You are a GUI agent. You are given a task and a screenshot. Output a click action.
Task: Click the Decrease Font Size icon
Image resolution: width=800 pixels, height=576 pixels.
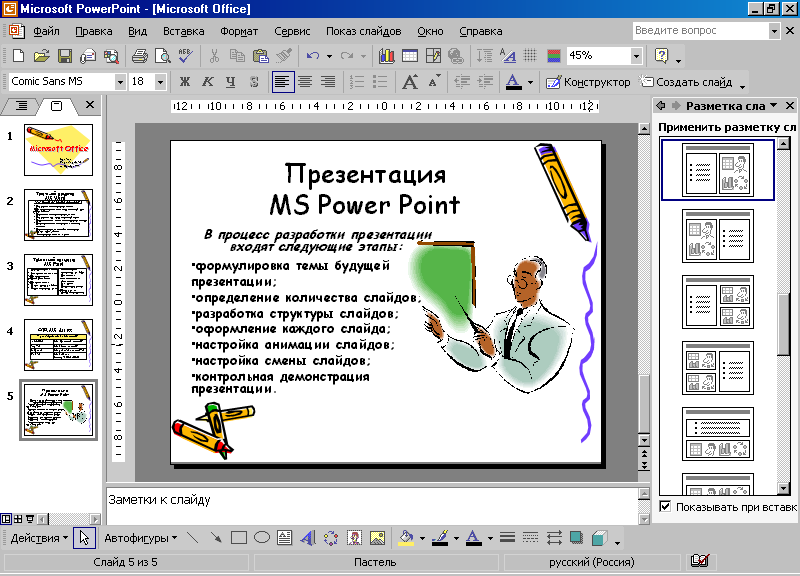[433, 82]
